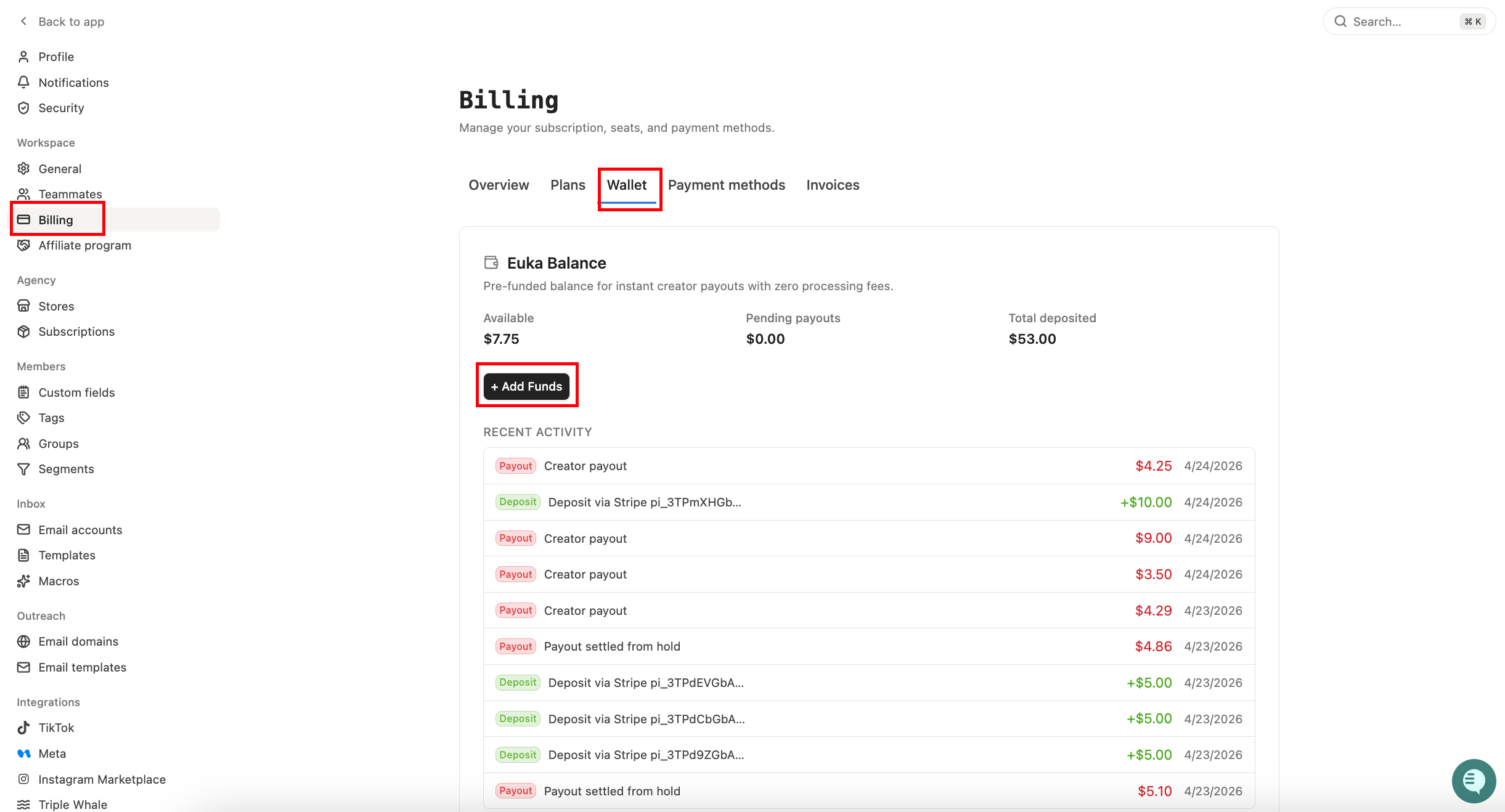
Task: Click the Meta logo icon in sidebar
Action: click(23, 753)
